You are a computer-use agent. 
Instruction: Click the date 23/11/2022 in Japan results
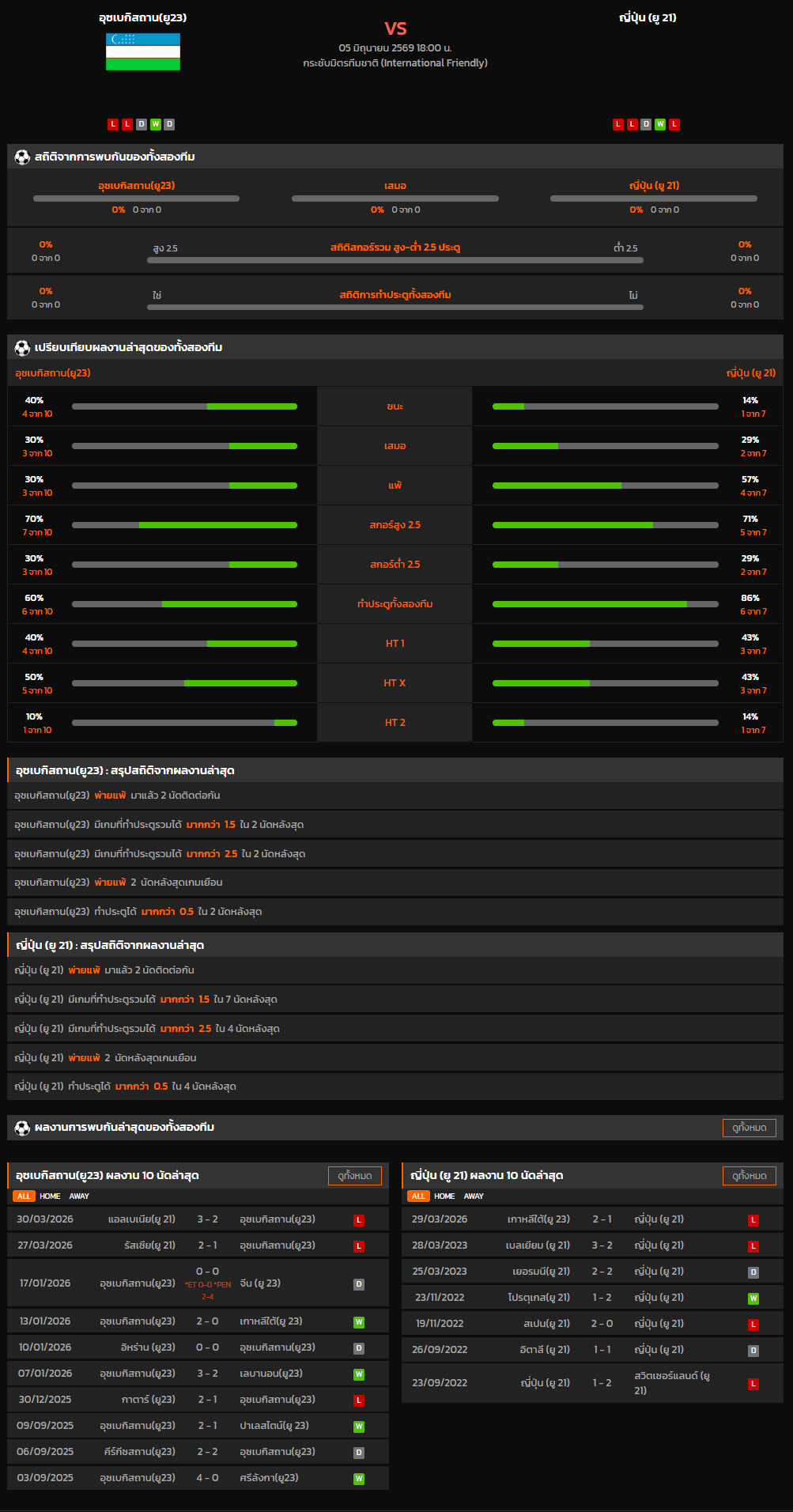pyautogui.click(x=440, y=1298)
